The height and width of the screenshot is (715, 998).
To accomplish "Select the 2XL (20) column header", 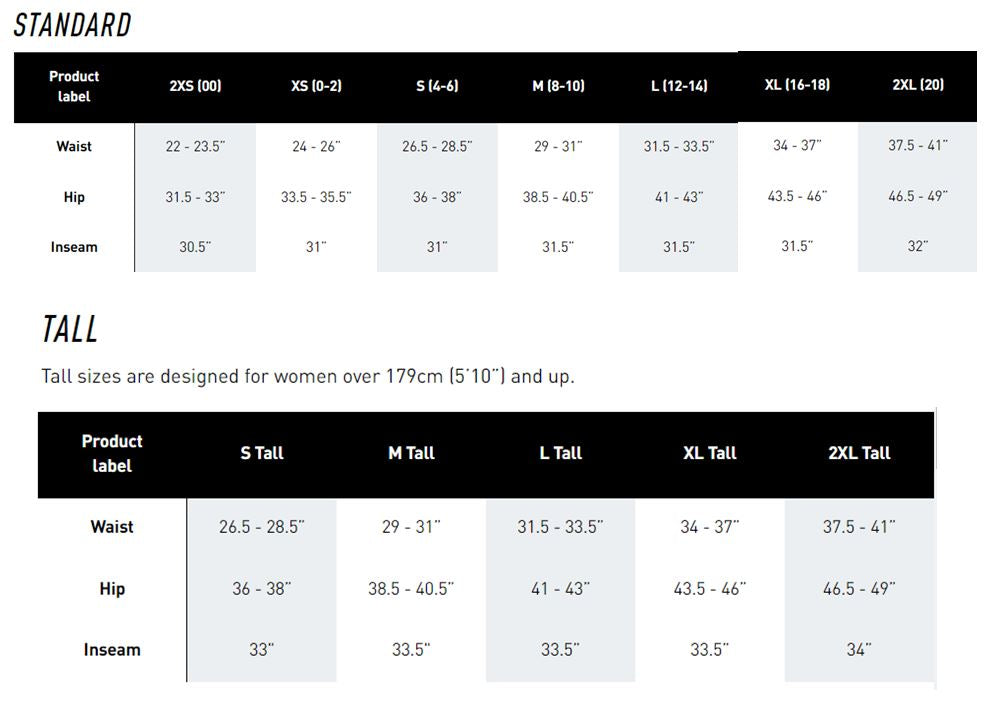I will [x=918, y=84].
